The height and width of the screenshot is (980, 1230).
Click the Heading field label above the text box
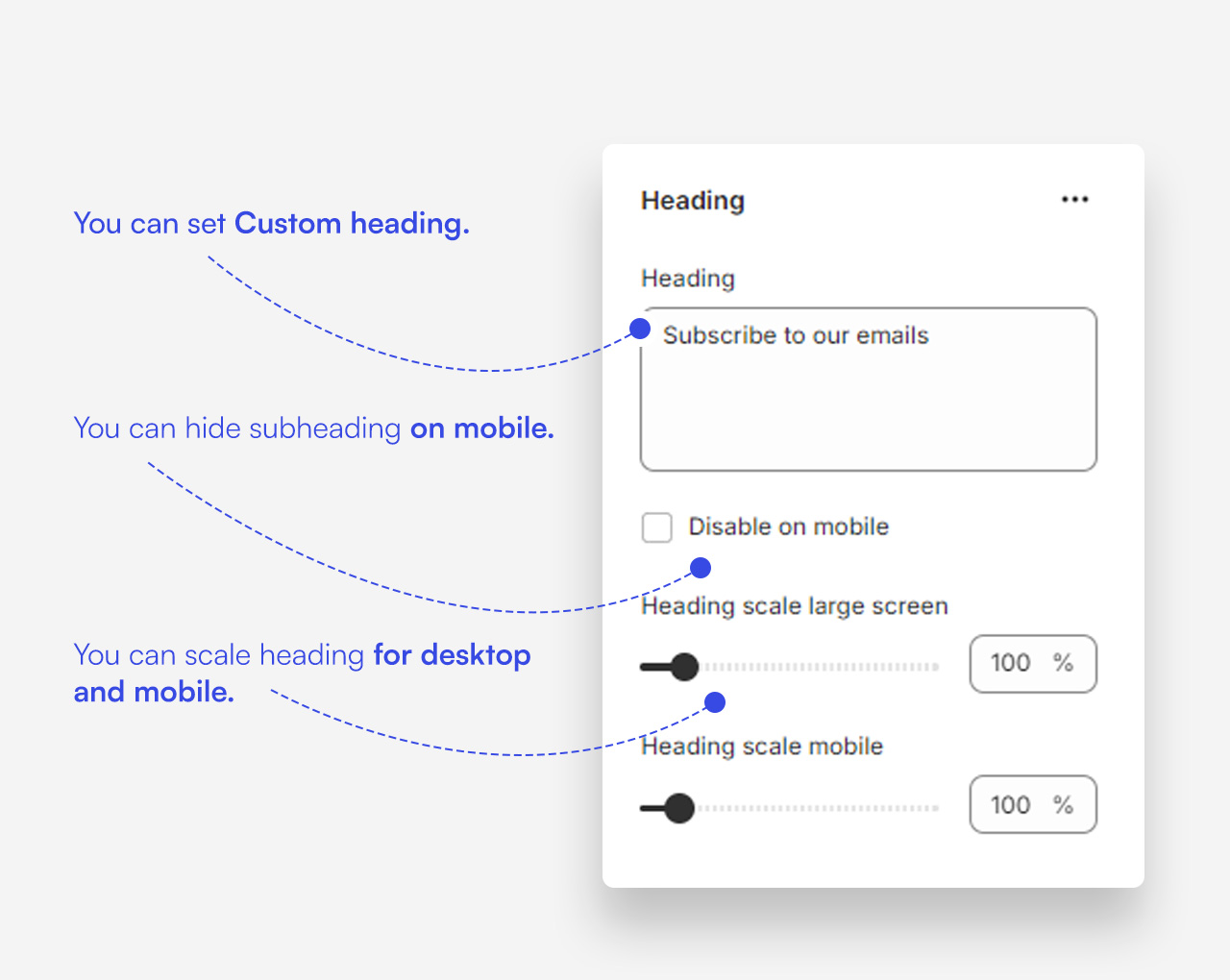point(688,279)
